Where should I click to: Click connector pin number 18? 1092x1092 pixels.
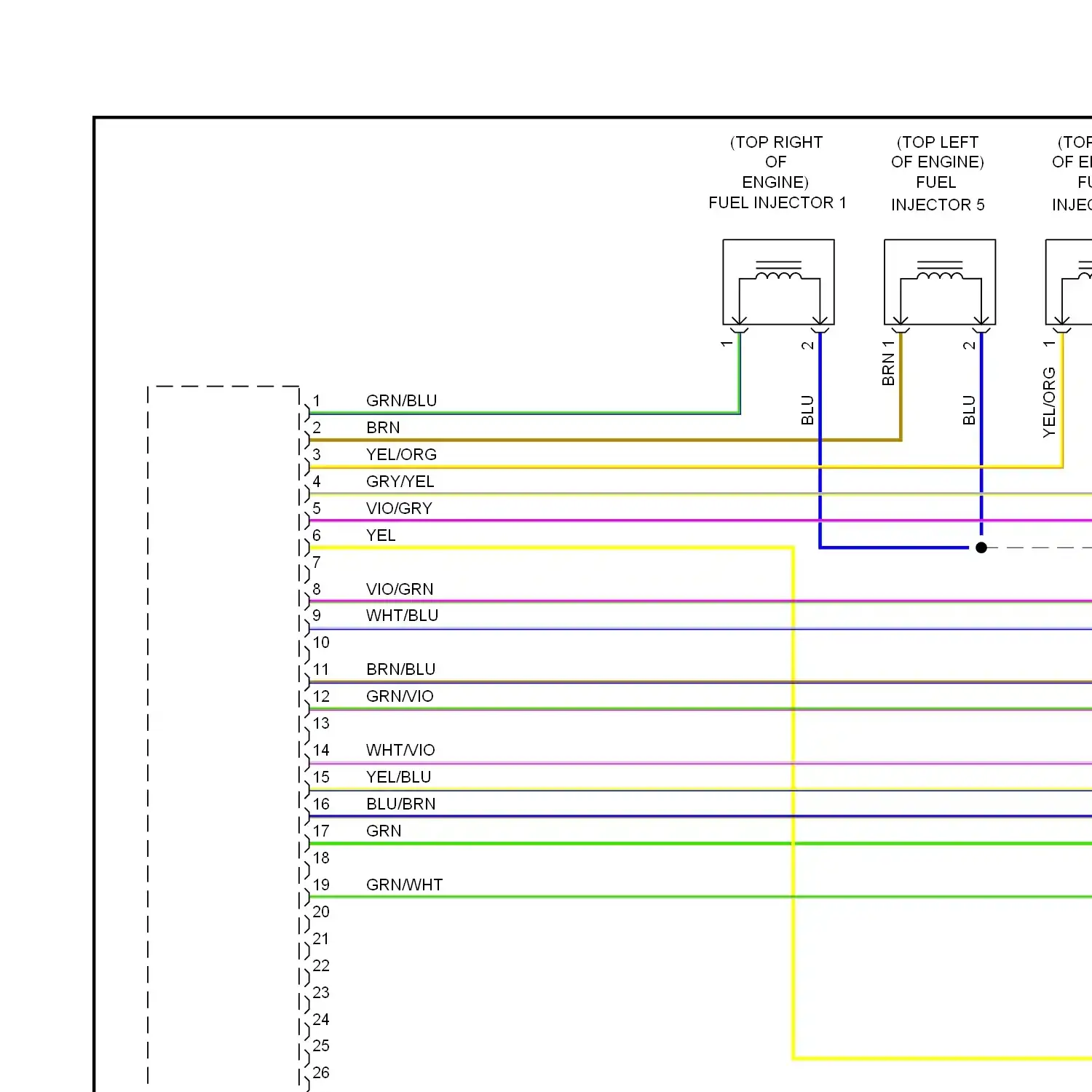click(321, 858)
